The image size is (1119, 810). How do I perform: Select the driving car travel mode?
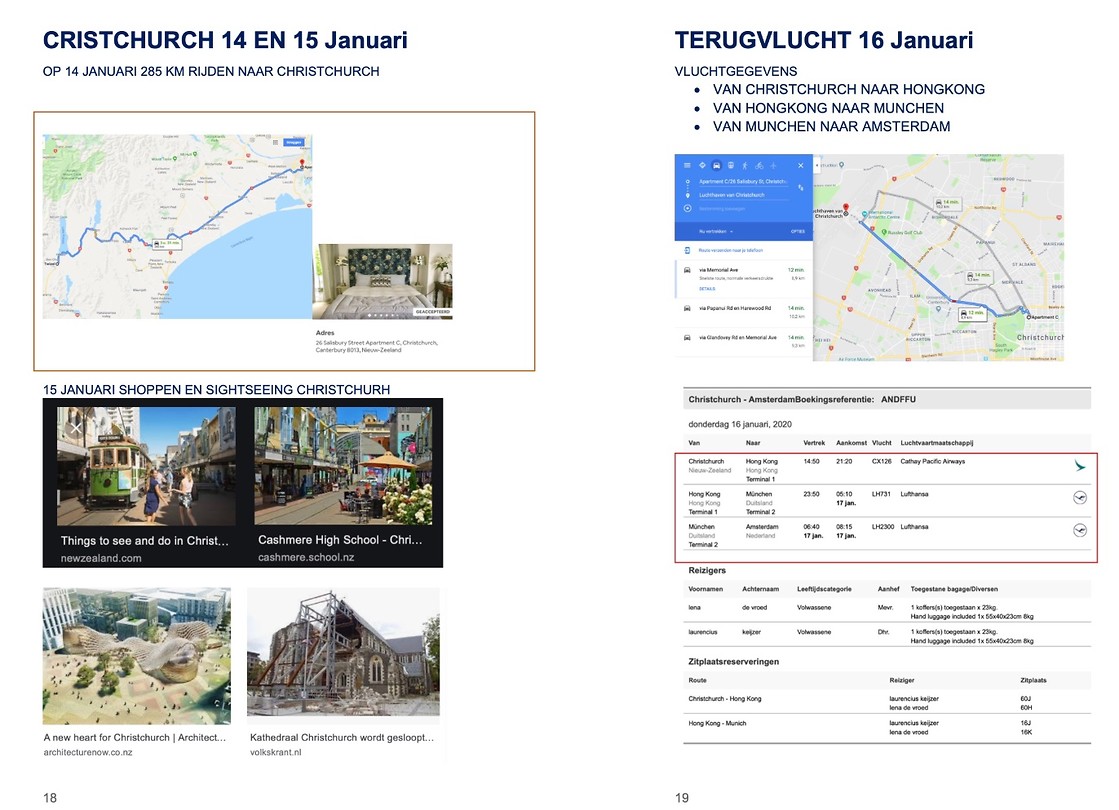[717, 166]
